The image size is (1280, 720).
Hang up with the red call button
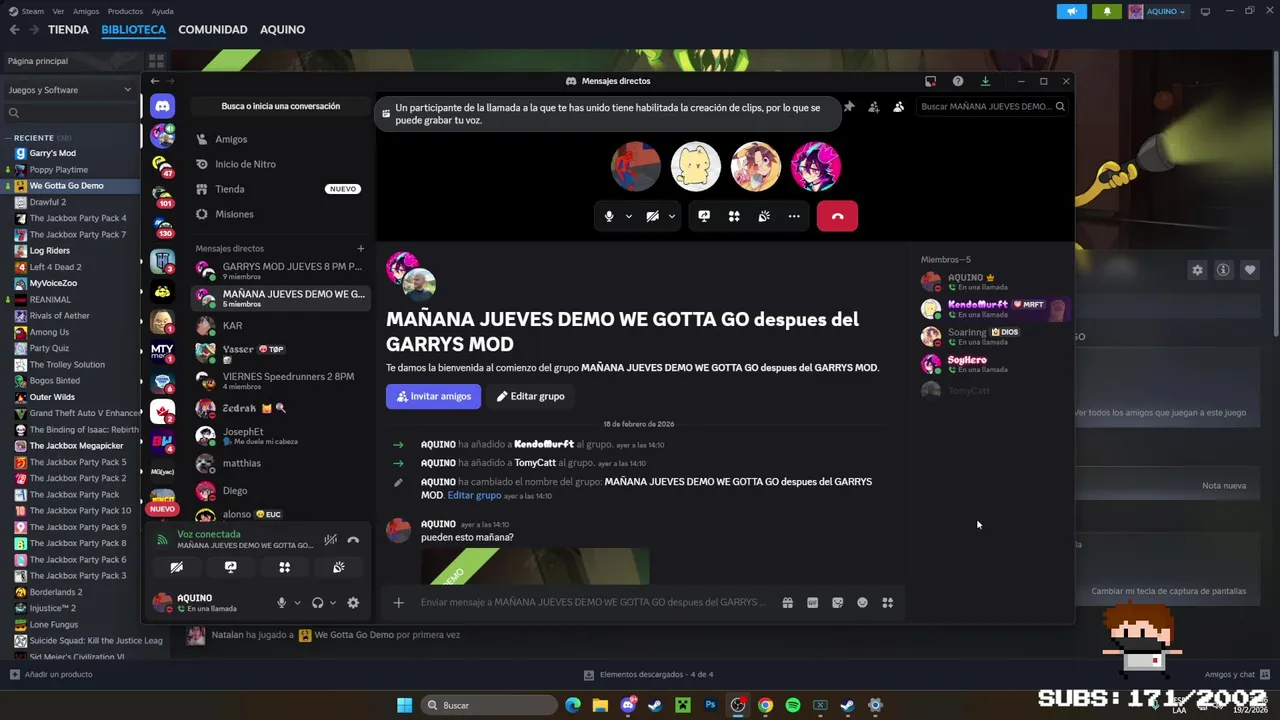click(x=837, y=216)
